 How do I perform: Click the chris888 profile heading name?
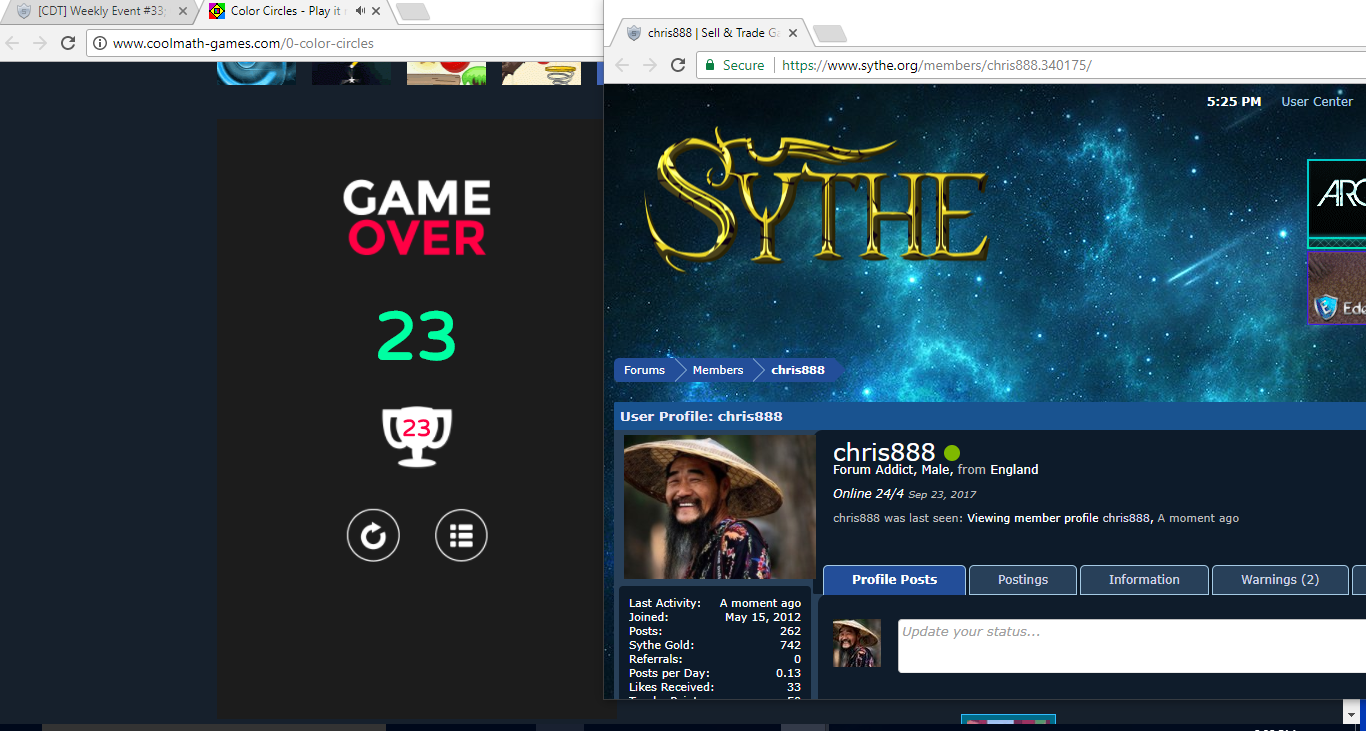[884, 452]
